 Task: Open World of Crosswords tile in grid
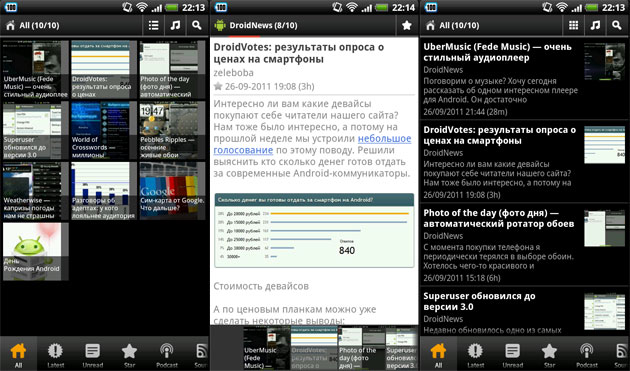(x=104, y=130)
